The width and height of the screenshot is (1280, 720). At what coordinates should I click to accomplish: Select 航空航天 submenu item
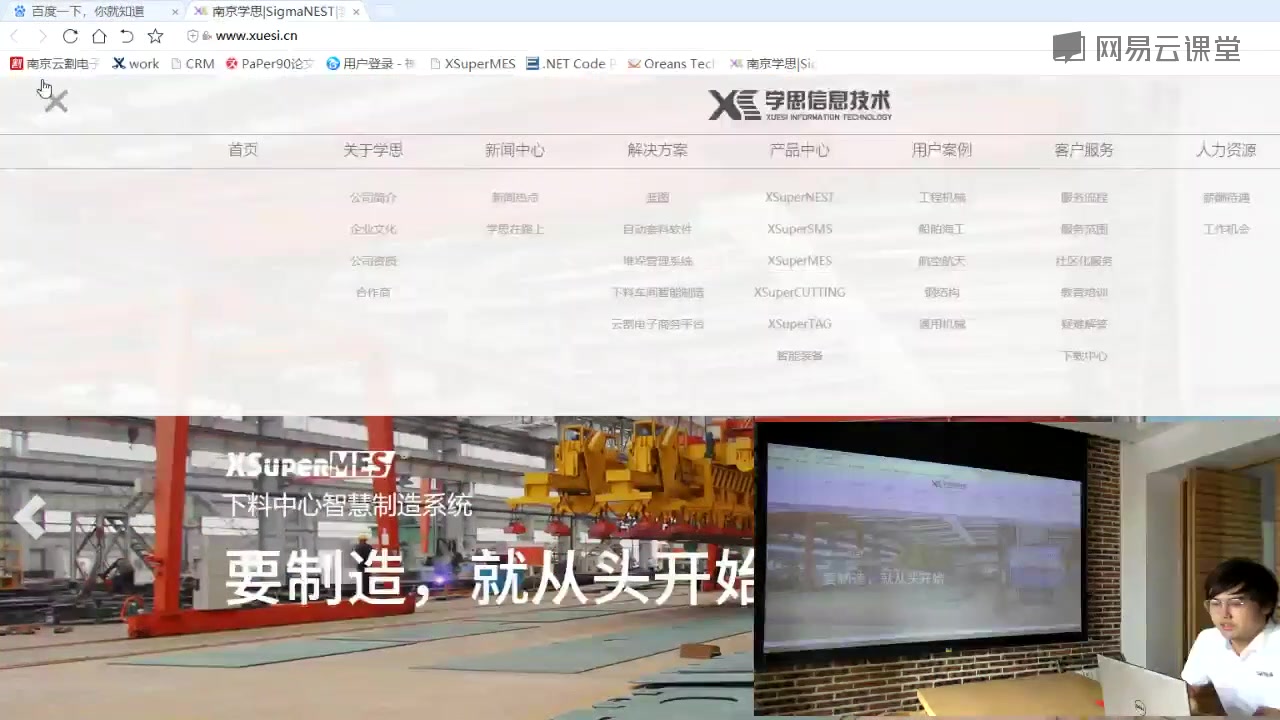941,261
